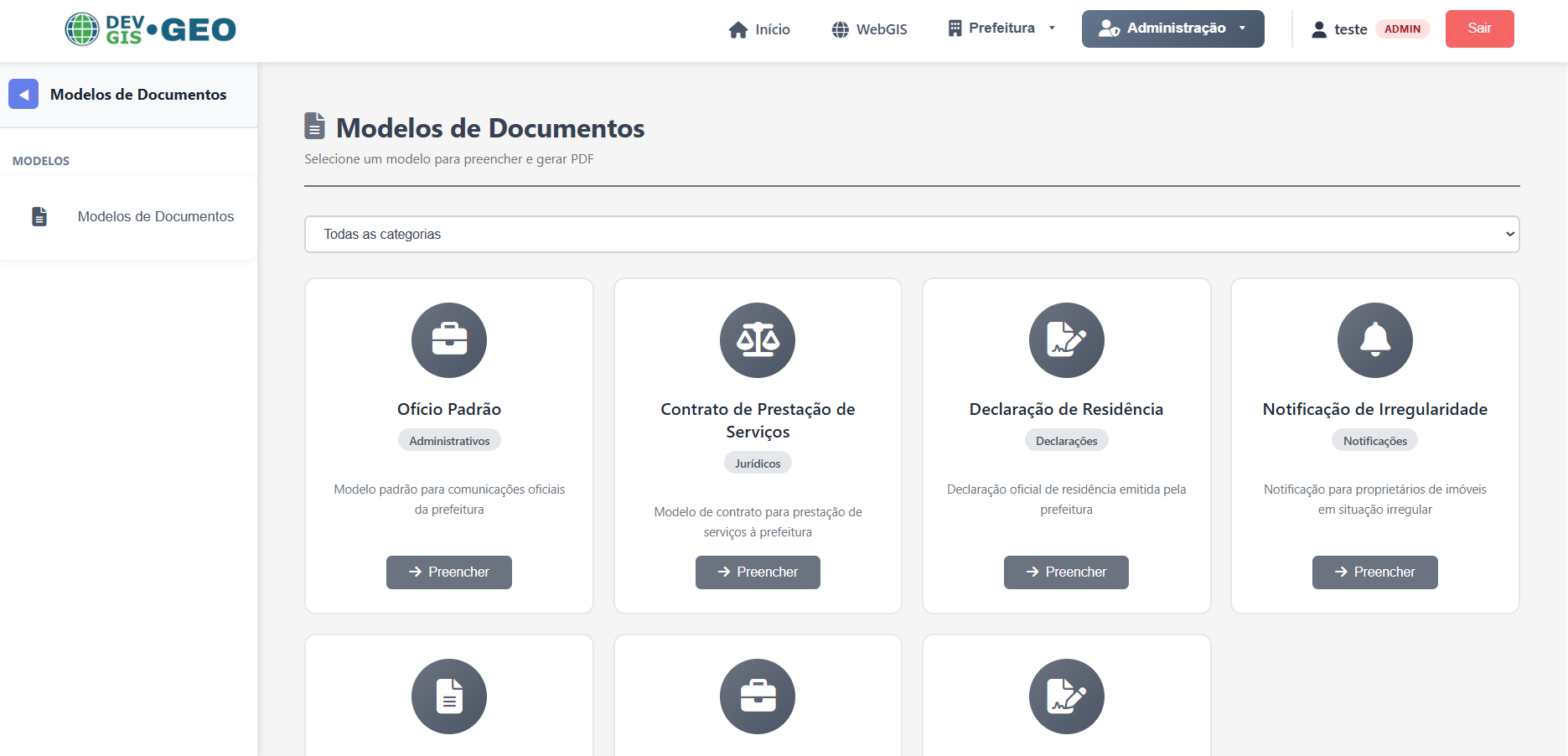Expand the Administração menu
The image size is (1568, 756).
click(x=1172, y=28)
